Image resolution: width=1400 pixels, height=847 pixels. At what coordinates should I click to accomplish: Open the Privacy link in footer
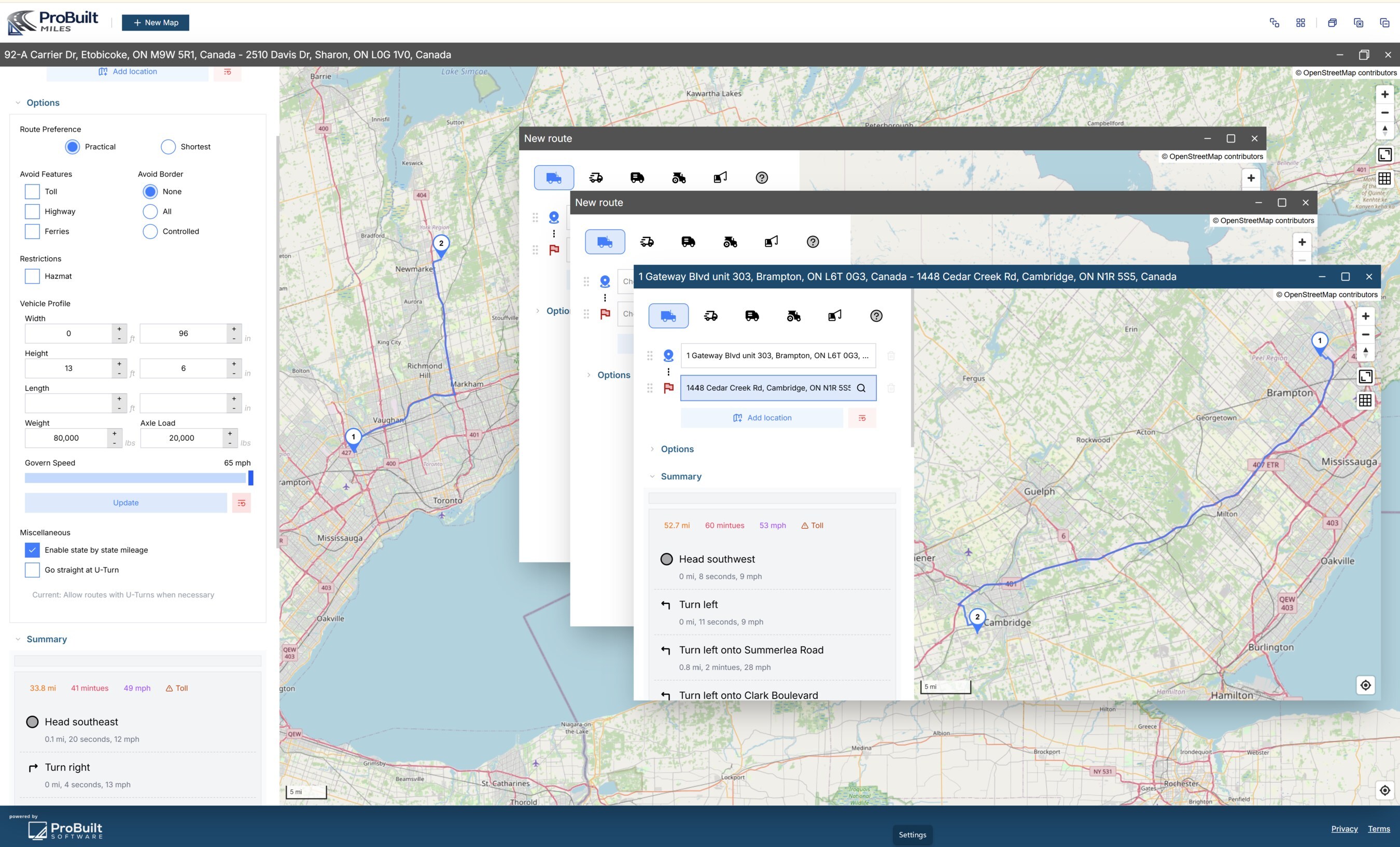(1345, 828)
